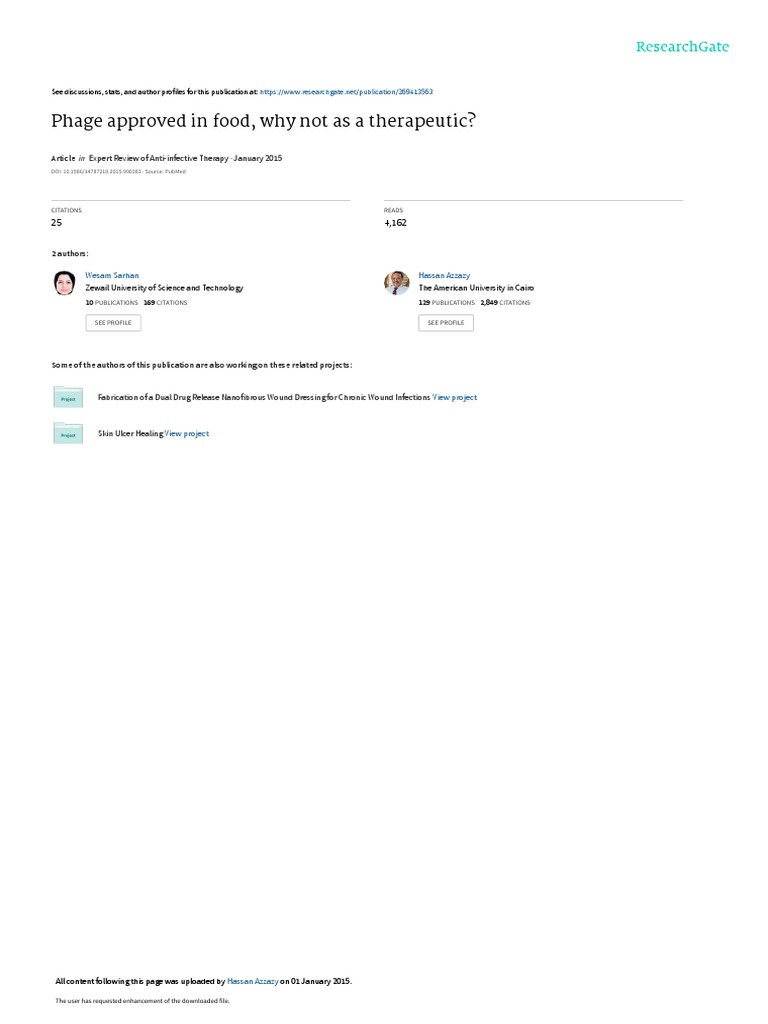768x1024 pixels.
Task: Click Expert Review of Anti-infective Therapy journal name
Action: coord(159,158)
